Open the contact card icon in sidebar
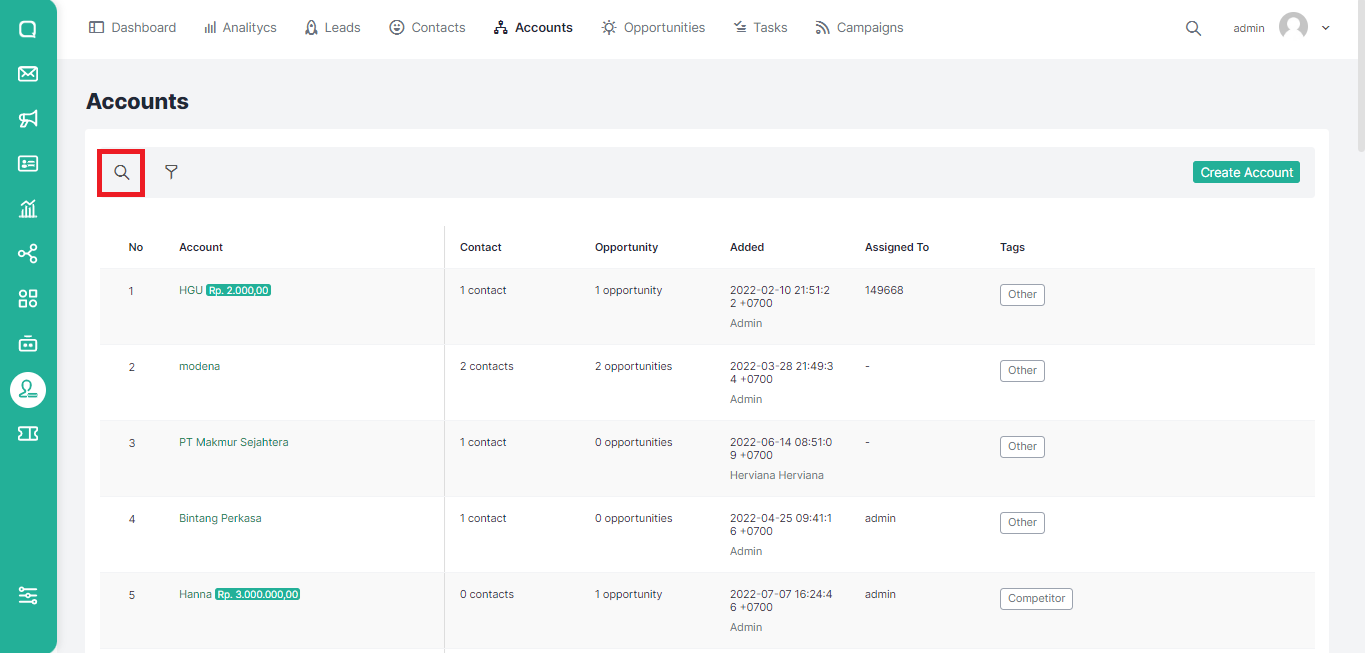The image size is (1365, 653). pos(28,164)
